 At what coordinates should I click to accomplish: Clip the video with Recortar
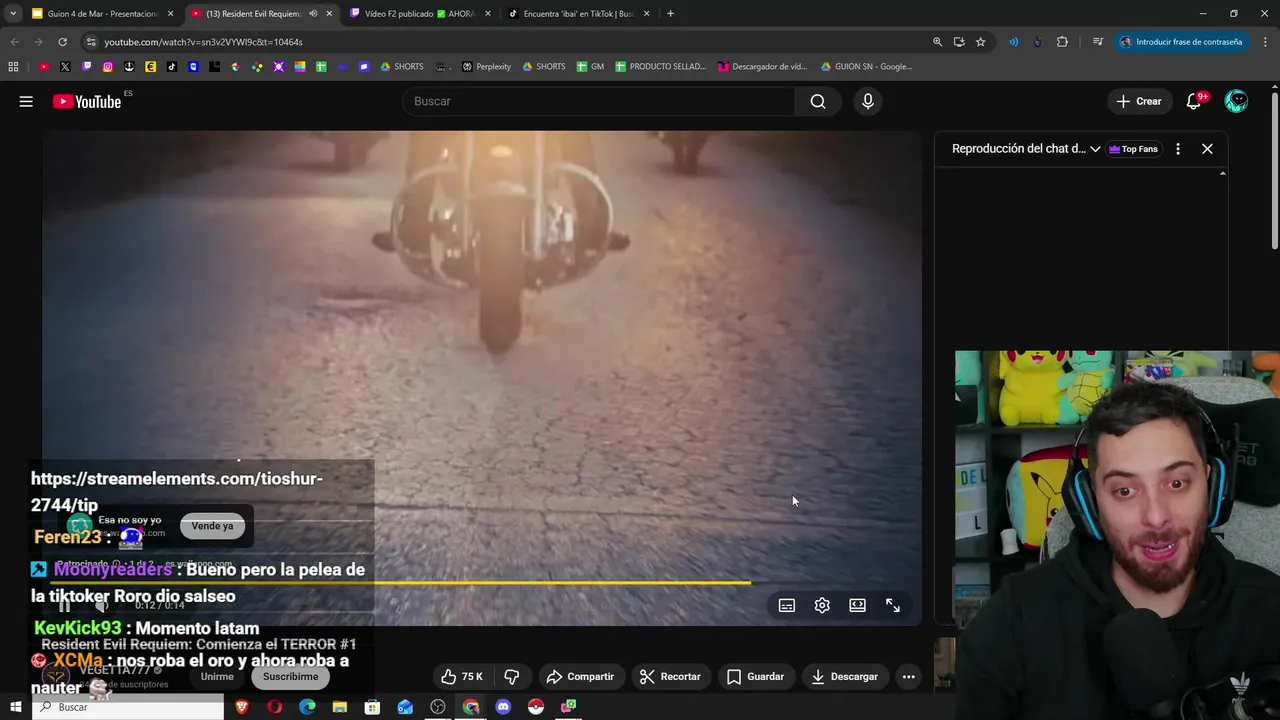pos(671,677)
